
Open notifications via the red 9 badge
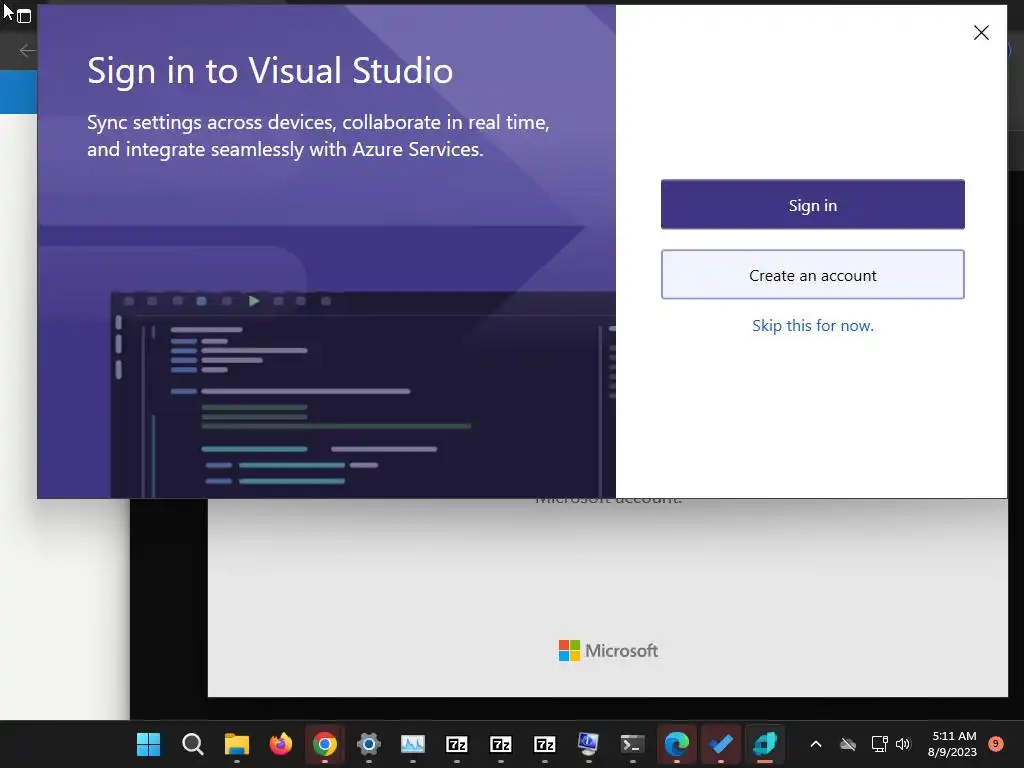996,744
